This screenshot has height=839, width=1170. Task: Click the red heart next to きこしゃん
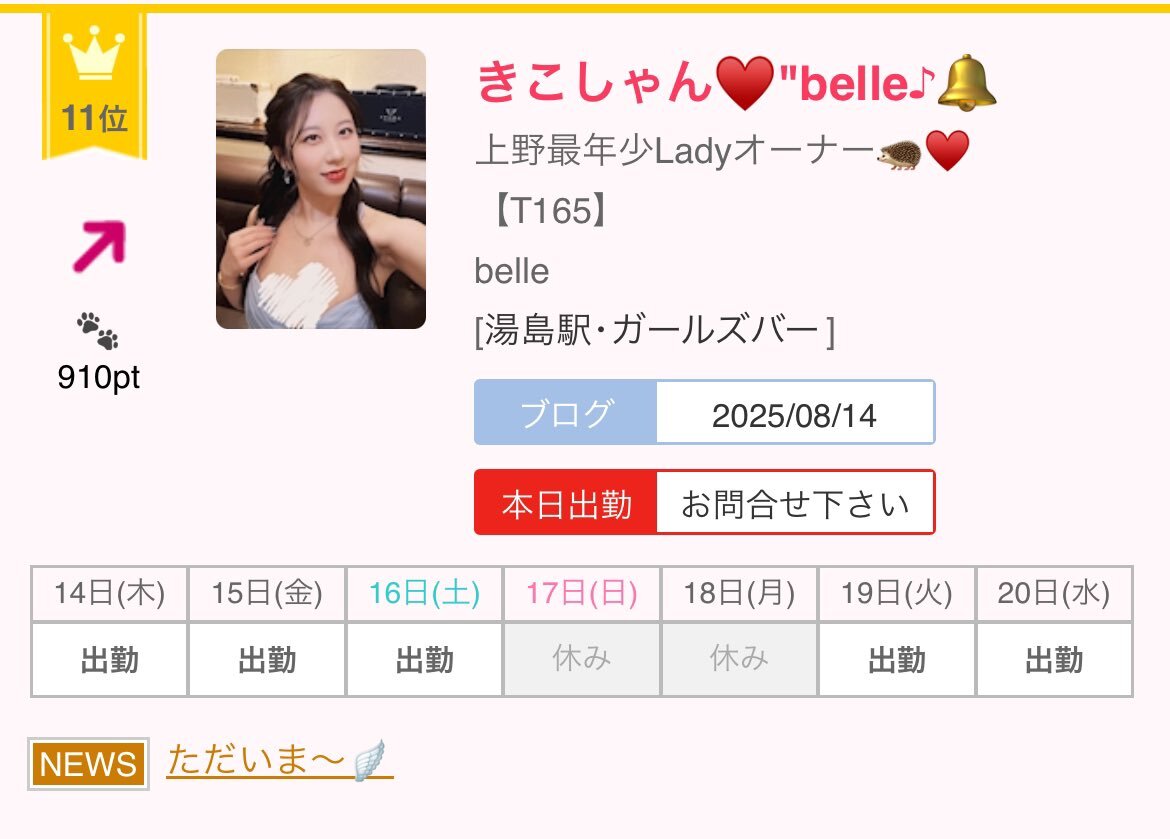coord(744,83)
